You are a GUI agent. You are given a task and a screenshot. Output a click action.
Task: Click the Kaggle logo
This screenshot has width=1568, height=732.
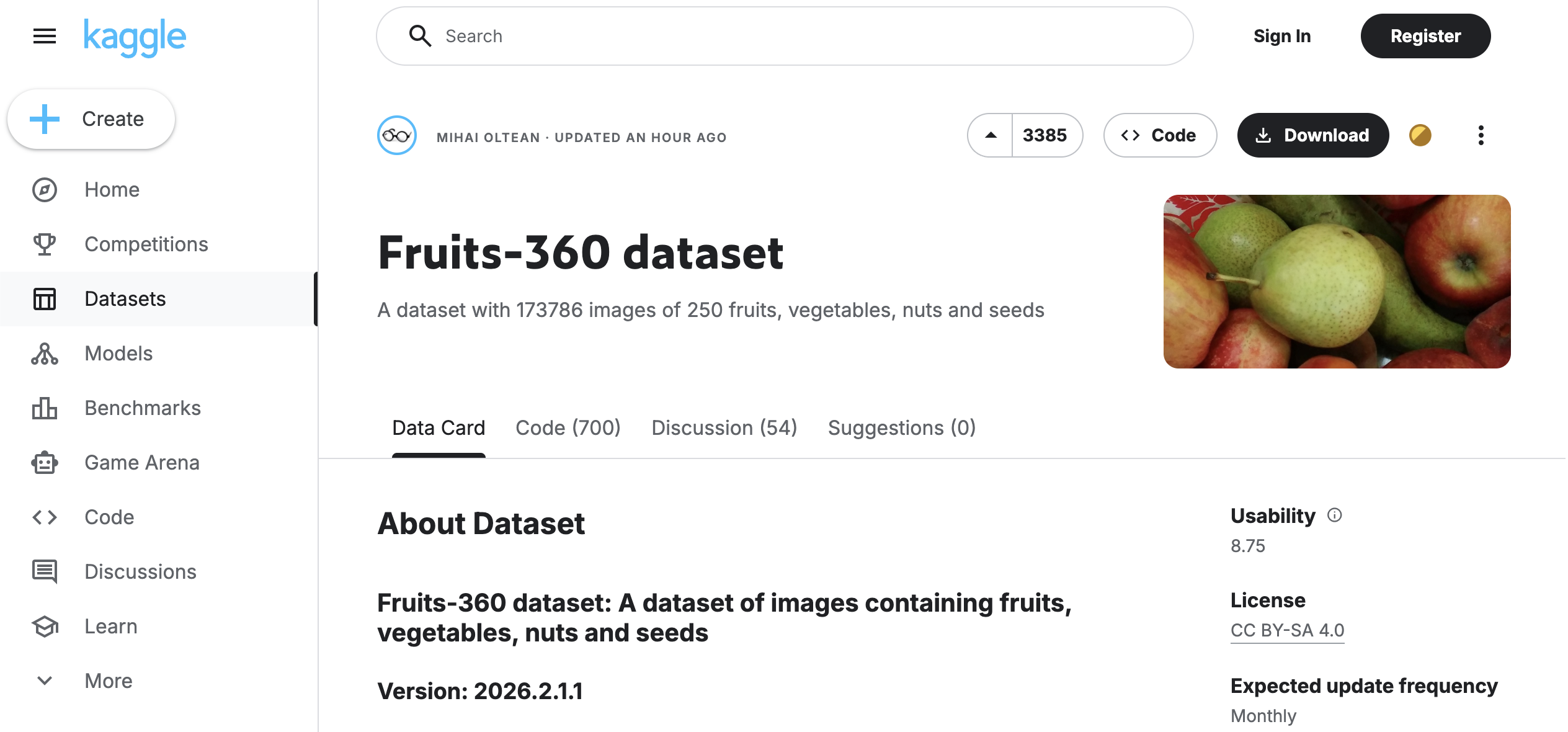pyautogui.click(x=134, y=36)
